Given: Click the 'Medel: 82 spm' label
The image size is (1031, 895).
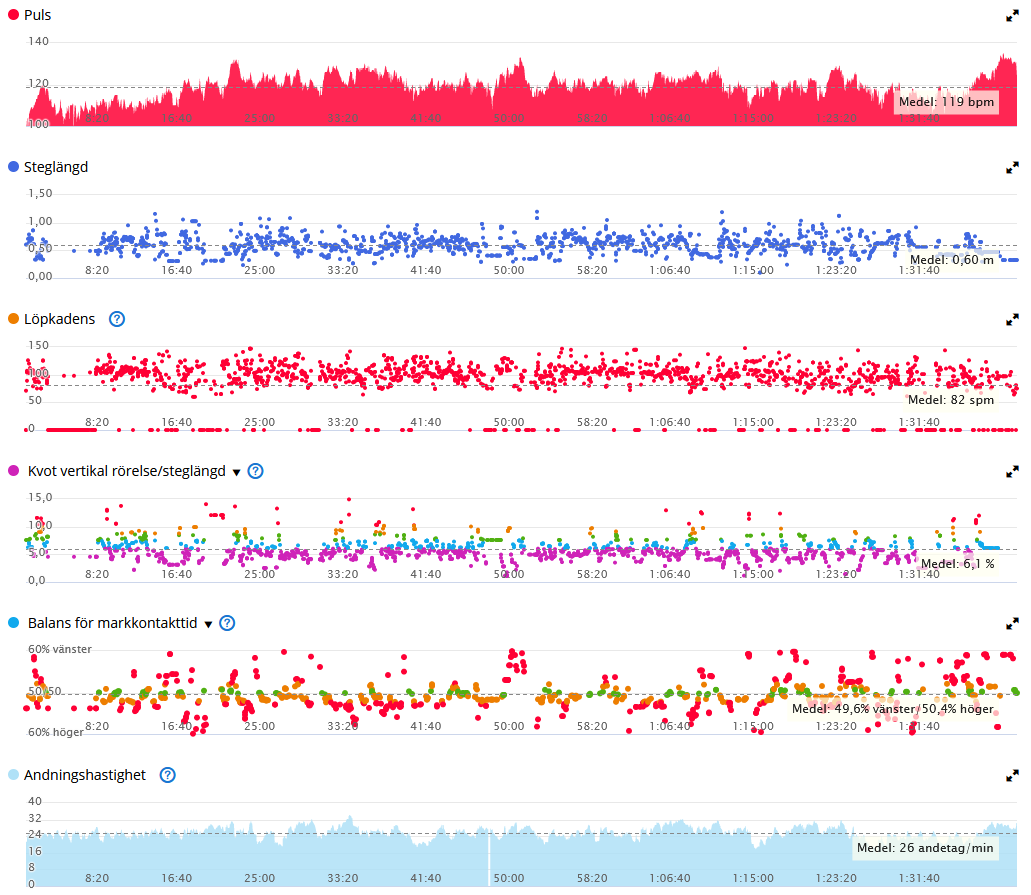Looking at the screenshot, I should [951, 399].
